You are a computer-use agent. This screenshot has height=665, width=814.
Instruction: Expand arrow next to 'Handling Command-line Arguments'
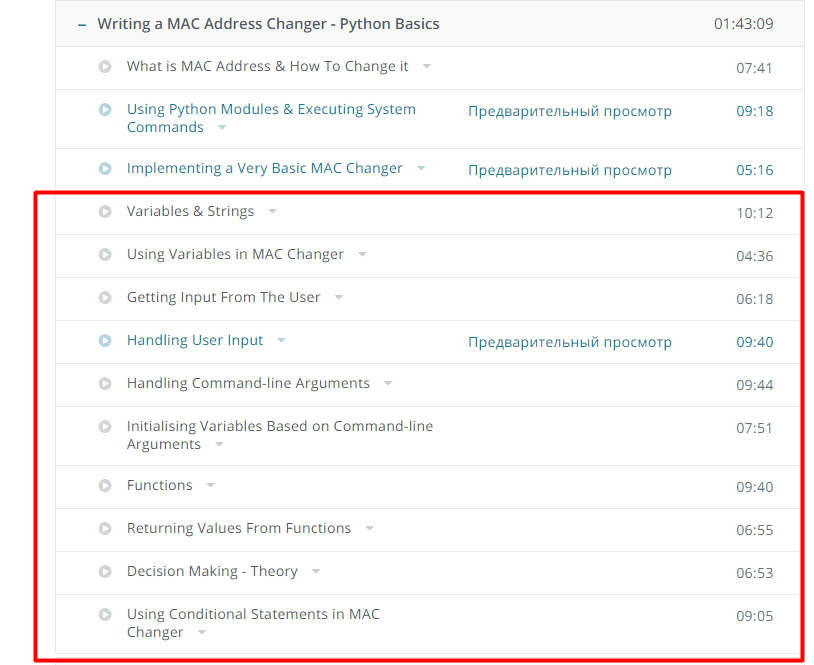coord(388,384)
